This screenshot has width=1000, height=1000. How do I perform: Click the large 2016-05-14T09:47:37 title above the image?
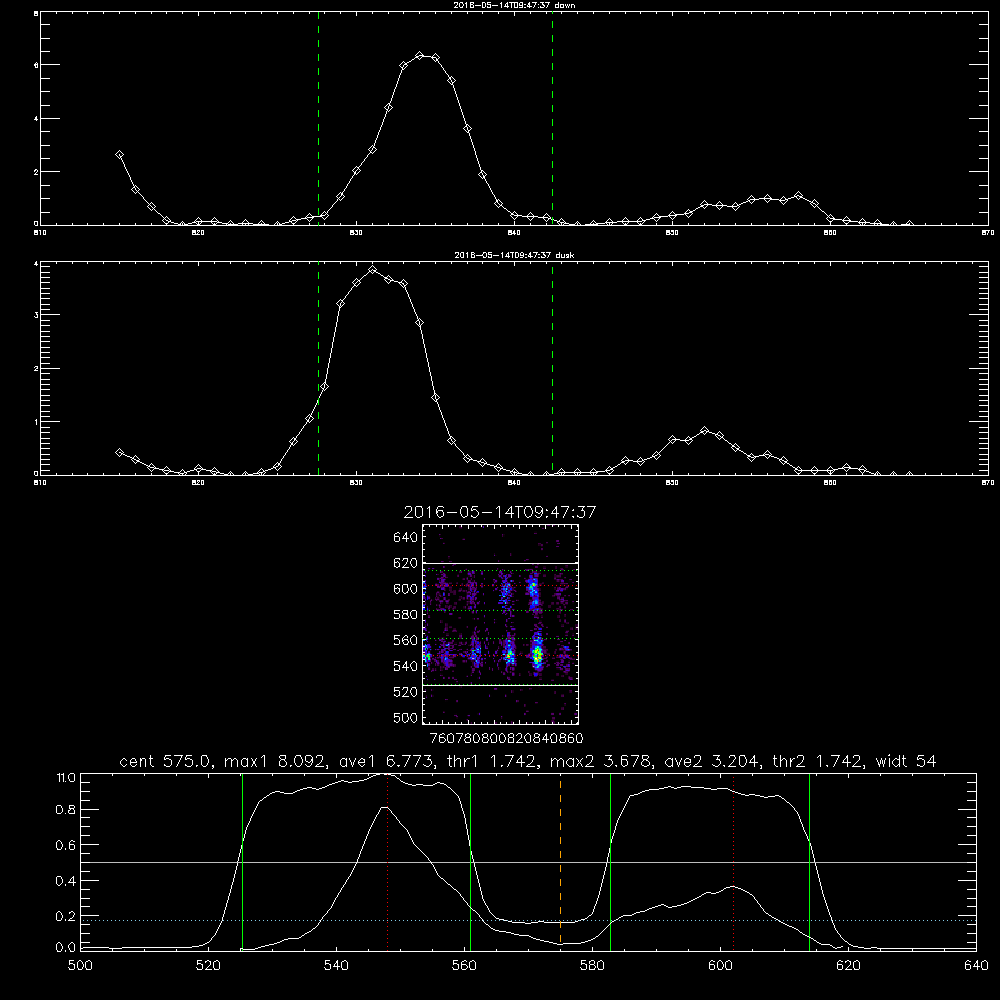499,512
